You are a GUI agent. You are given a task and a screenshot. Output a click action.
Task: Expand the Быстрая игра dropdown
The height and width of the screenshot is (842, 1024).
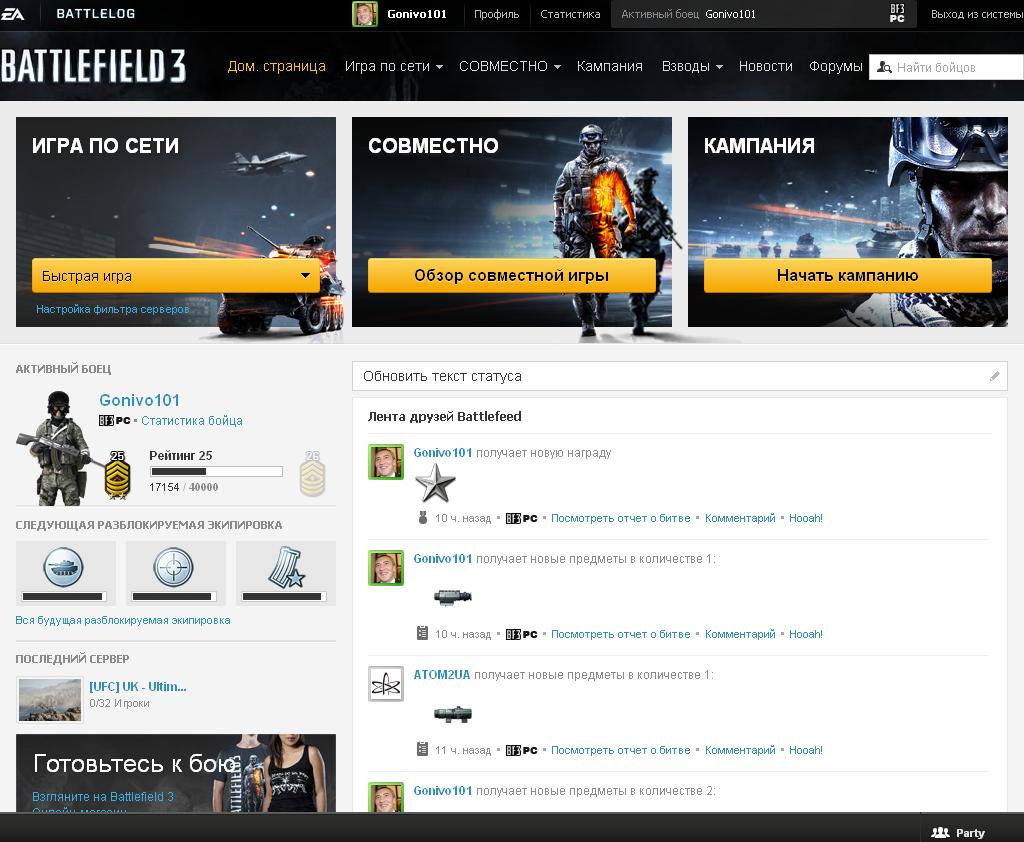pos(305,276)
